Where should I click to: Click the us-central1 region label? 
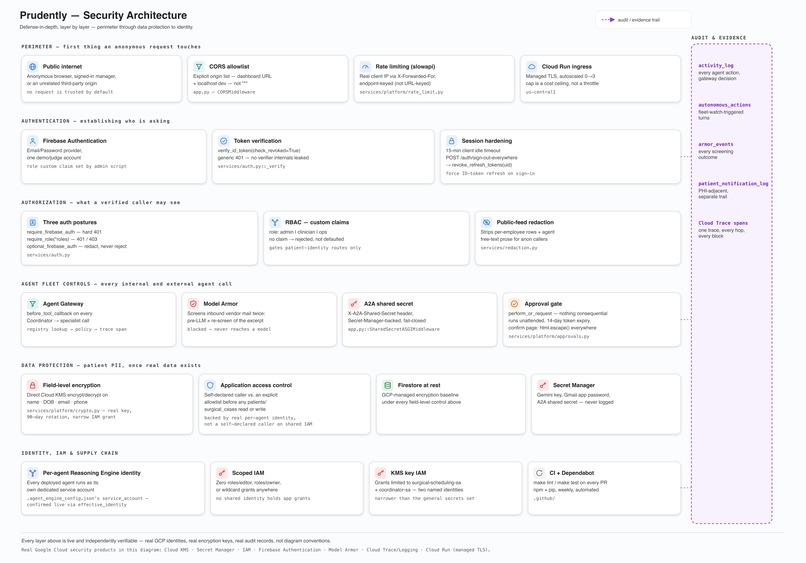click(x=540, y=92)
